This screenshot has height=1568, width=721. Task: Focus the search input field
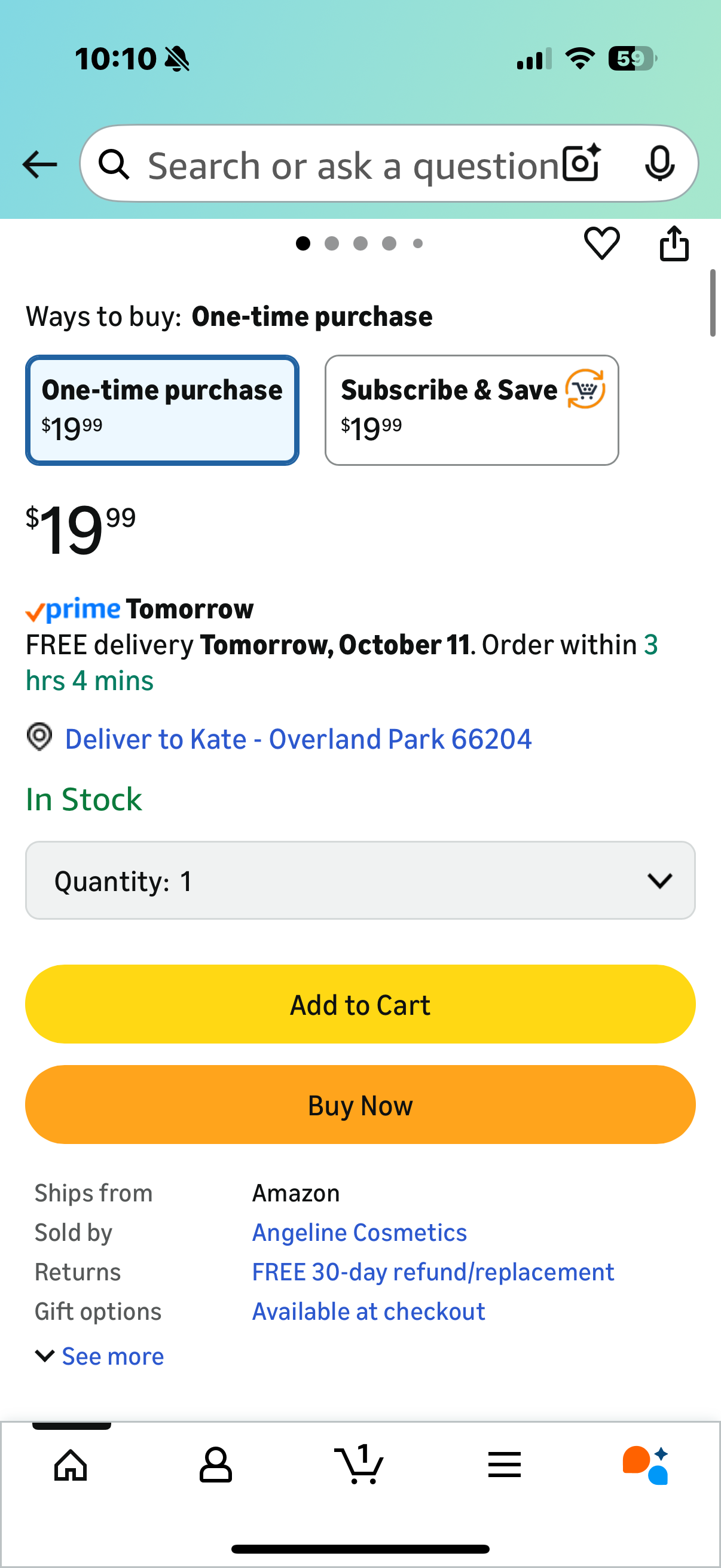click(x=353, y=165)
